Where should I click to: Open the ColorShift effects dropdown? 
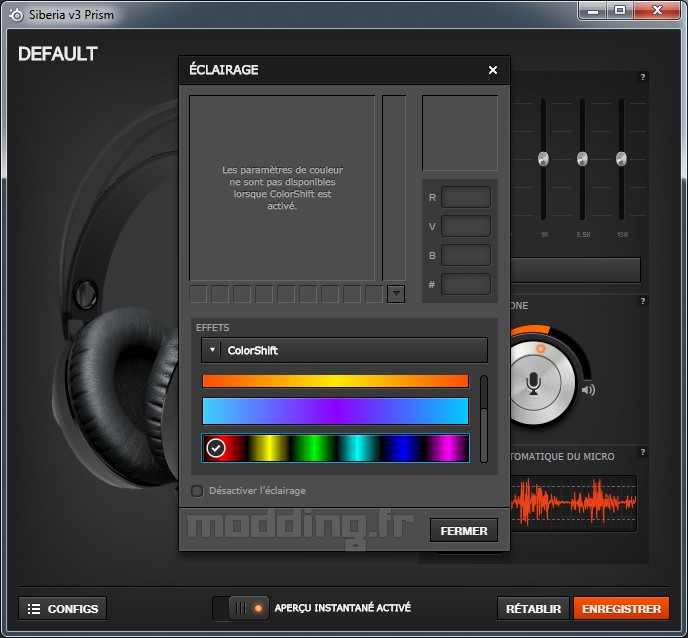(344, 350)
